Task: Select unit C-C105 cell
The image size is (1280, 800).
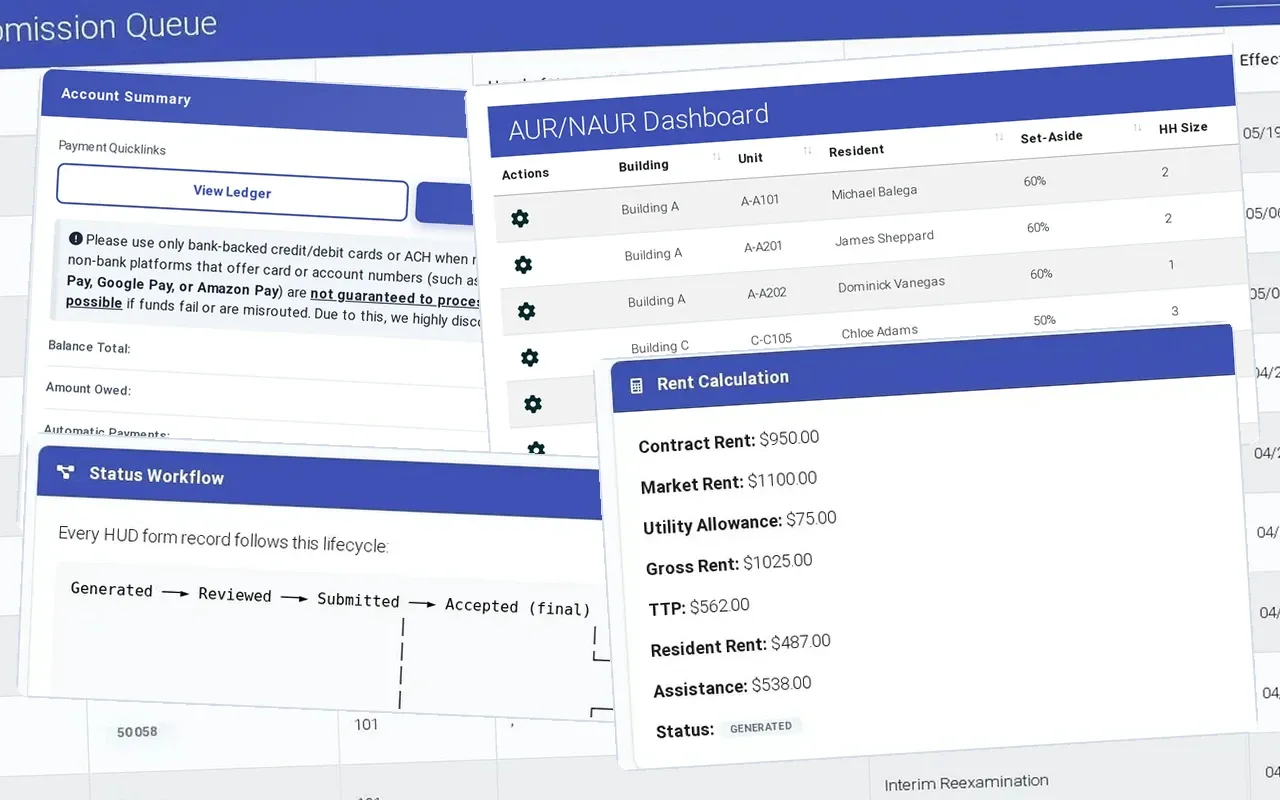Action: pos(771,339)
